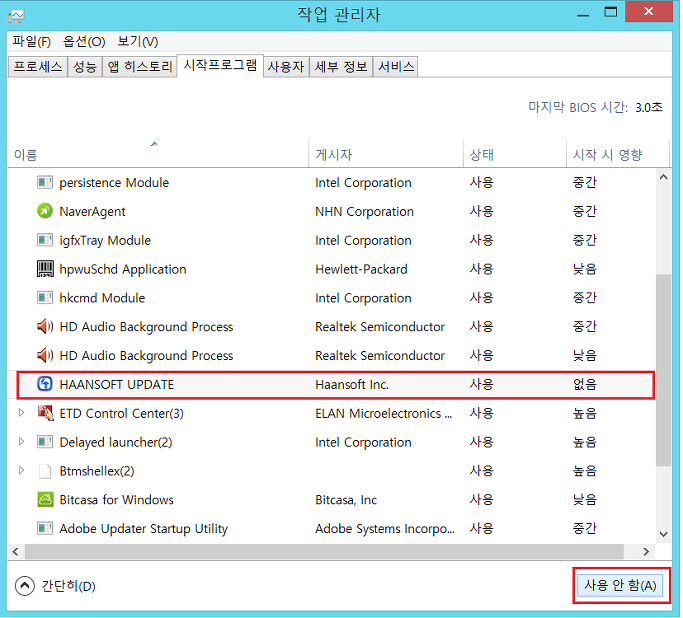
Task: Minimize the 작업 관리자 window
Action: click(x=583, y=14)
